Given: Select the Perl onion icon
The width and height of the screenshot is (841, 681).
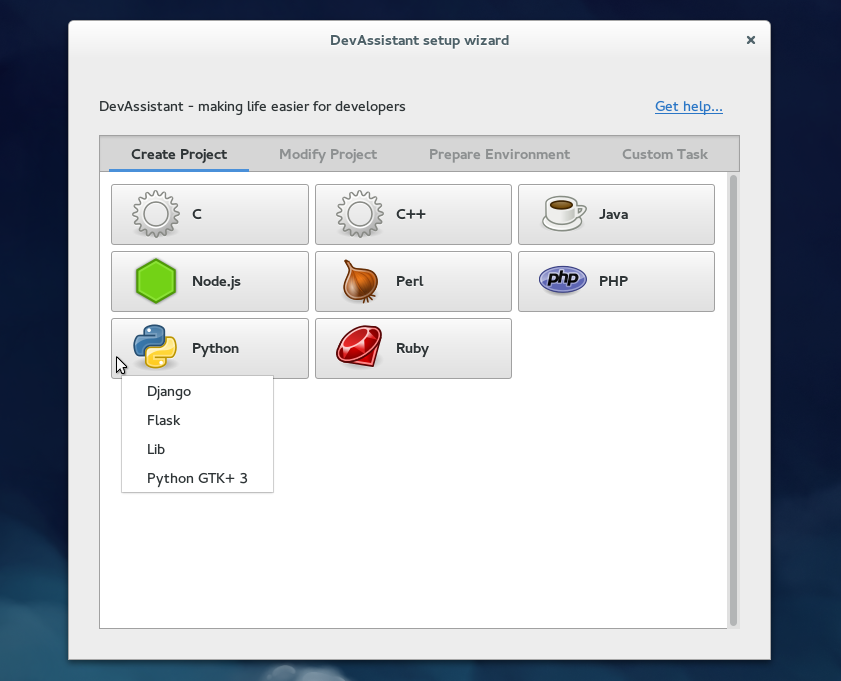Looking at the screenshot, I should (358, 281).
